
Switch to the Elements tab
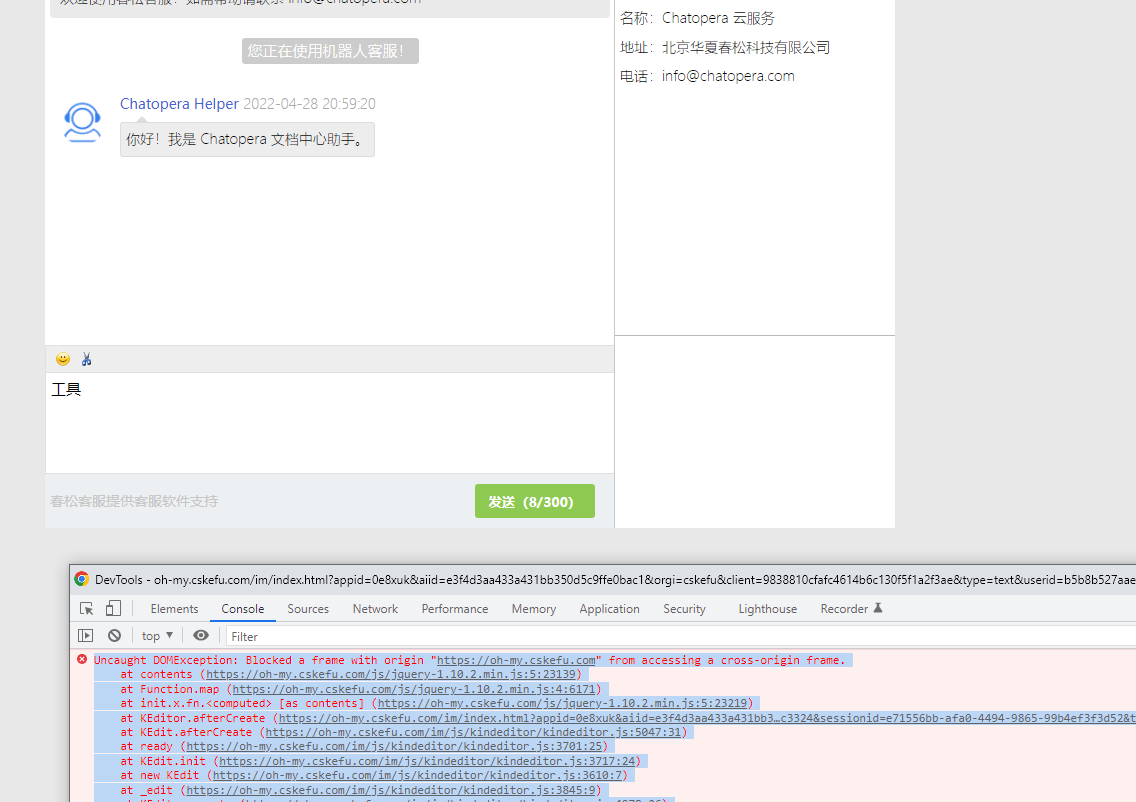(174, 608)
